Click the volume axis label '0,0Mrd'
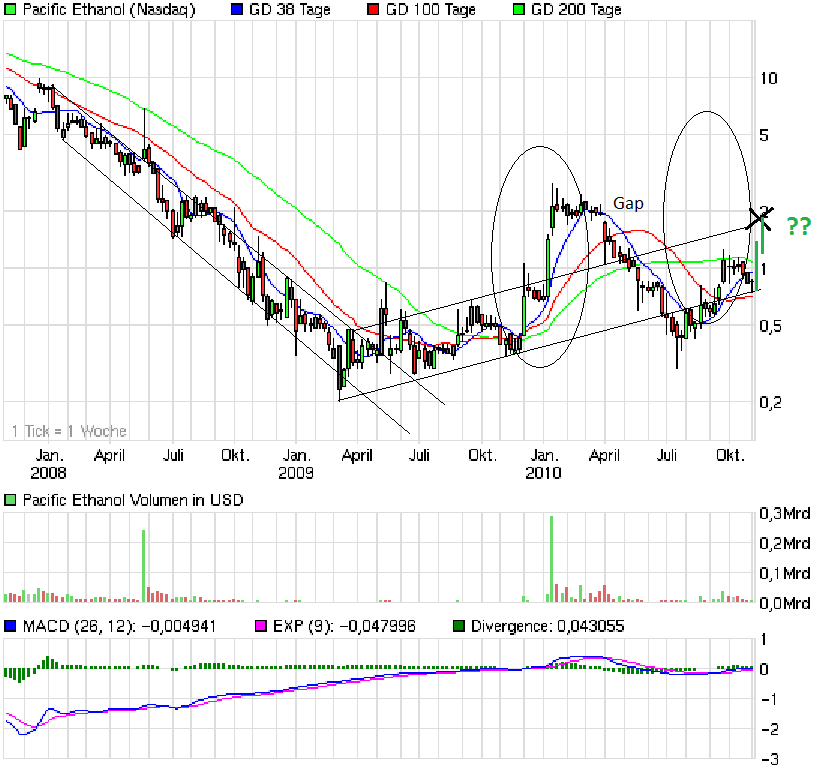This screenshot has width=817, height=771. [x=785, y=603]
